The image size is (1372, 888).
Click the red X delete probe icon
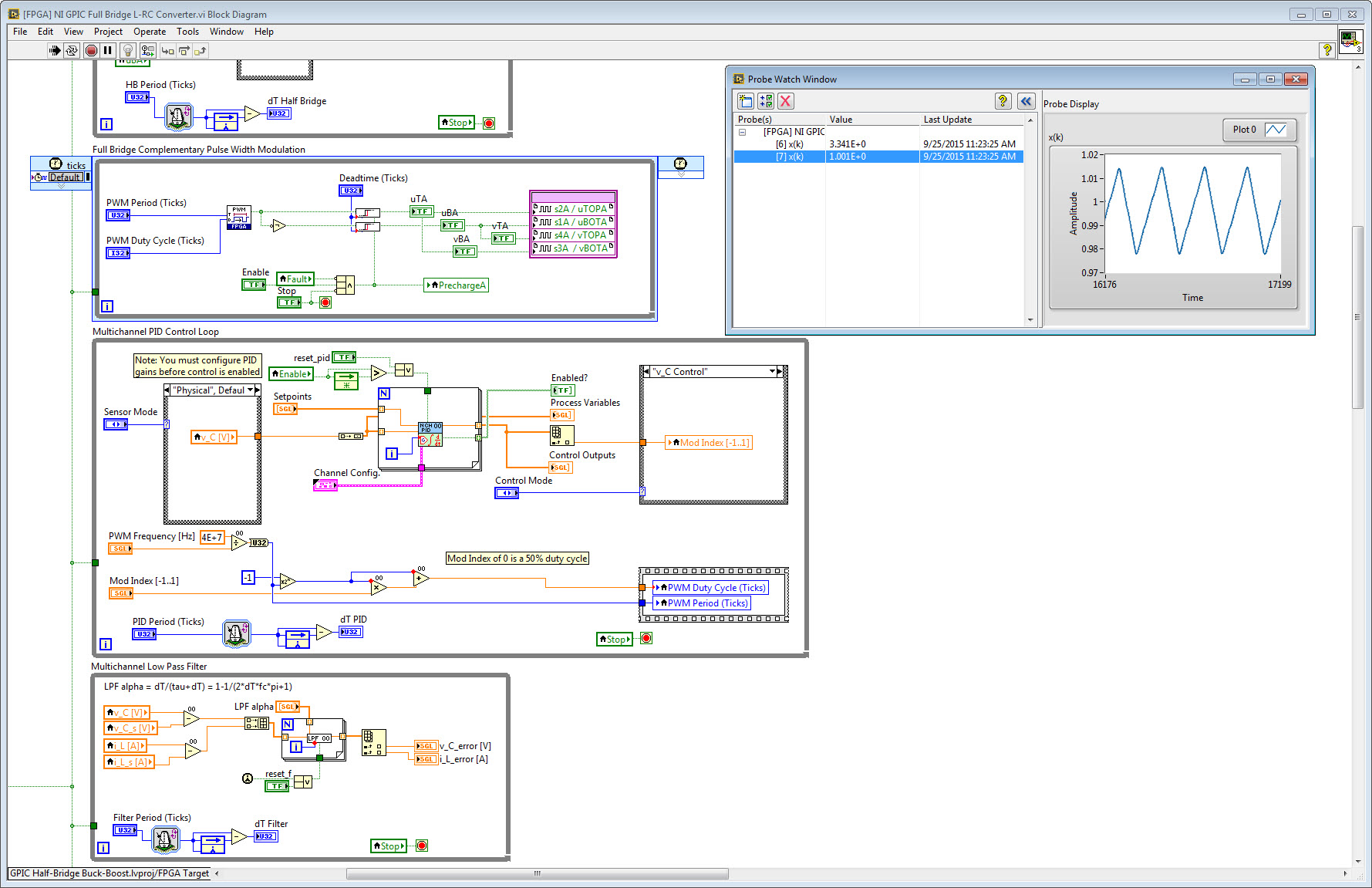coord(785,101)
